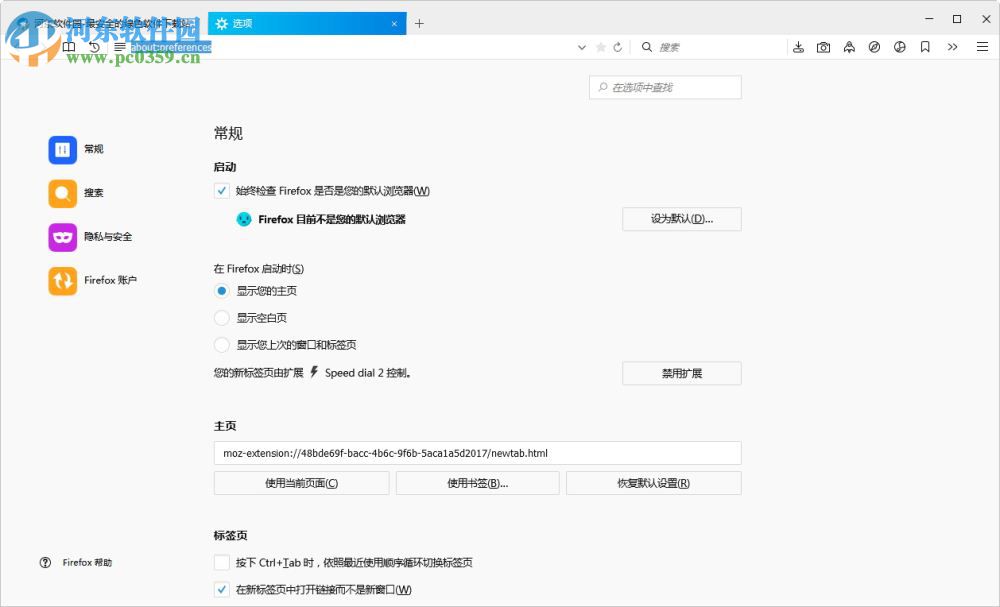Enable Ctrl+Tab recent tab cycling checkbox
The height and width of the screenshot is (607, 1000).
(x=221, y=562)
